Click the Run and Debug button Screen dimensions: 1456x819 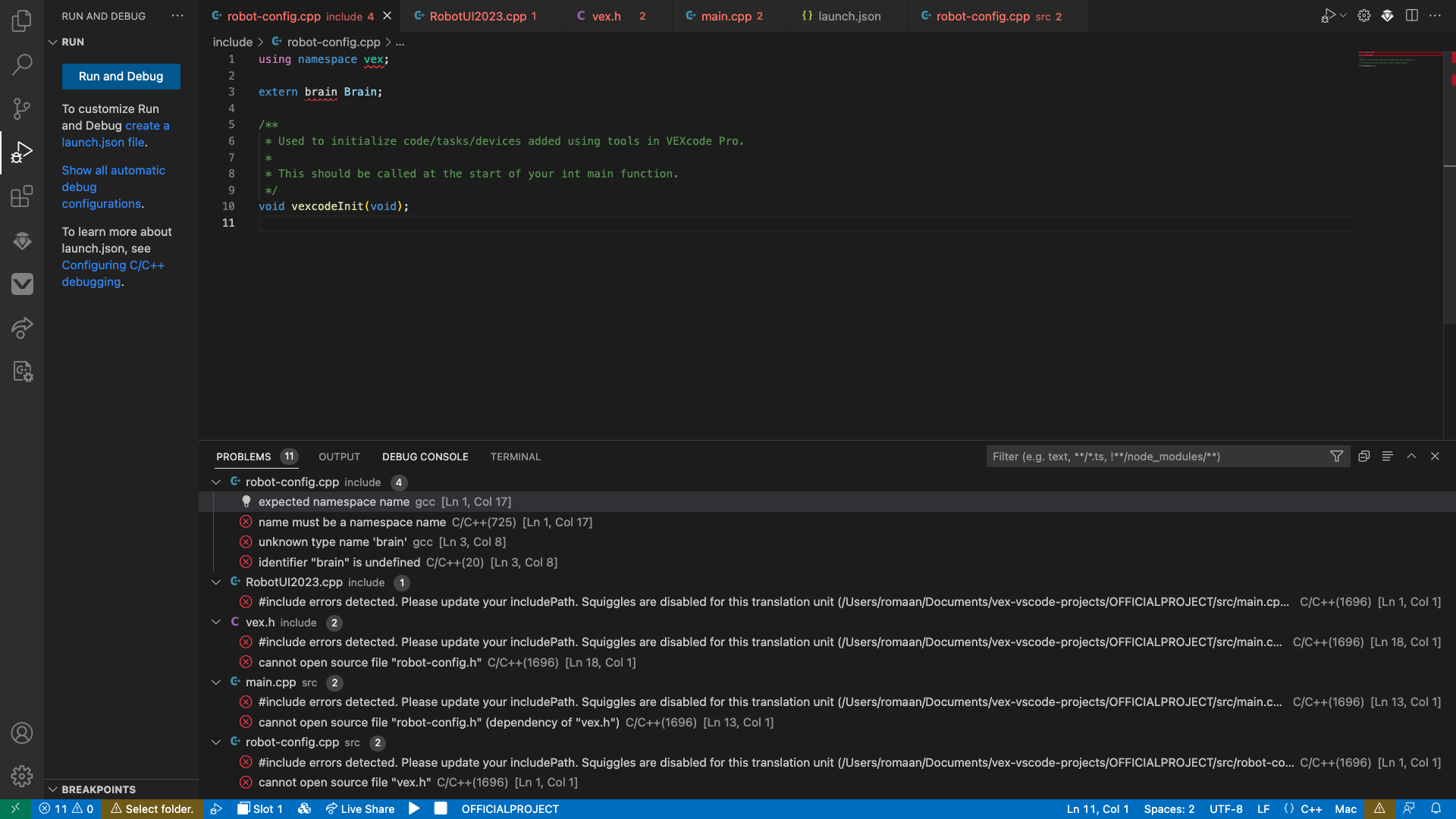pyautogui.click(x=121, y=77)
